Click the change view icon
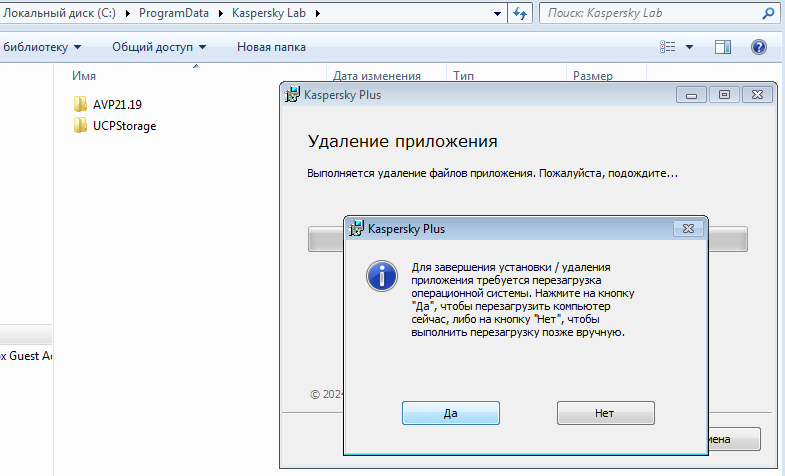 pos(667,47)
